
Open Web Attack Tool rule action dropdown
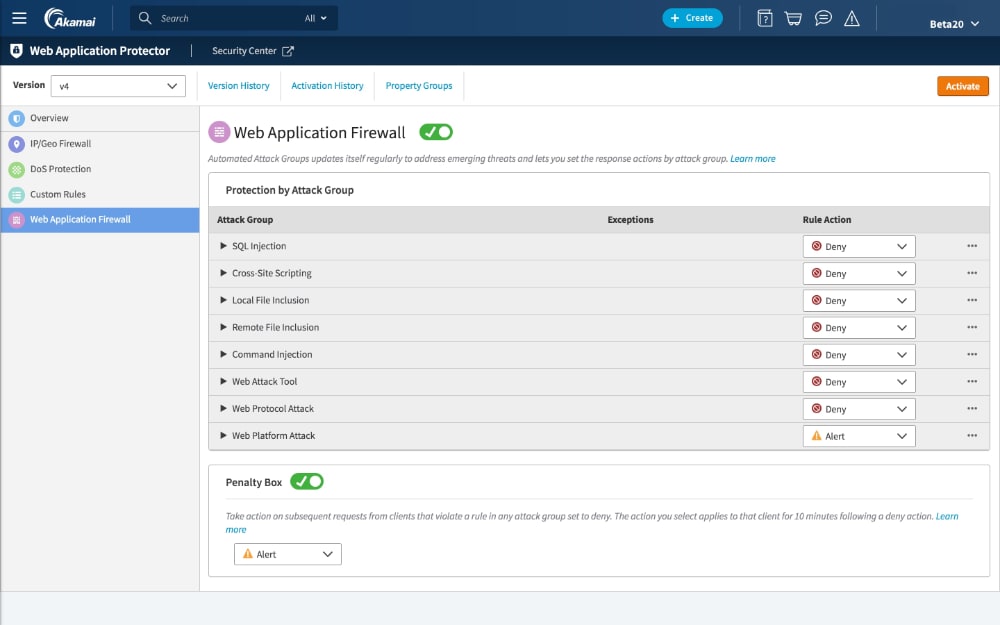coord(858,382)
